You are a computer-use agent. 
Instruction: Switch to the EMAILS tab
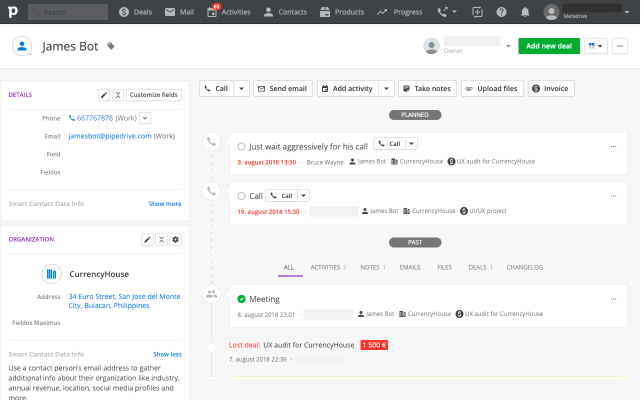pos(410,267)
